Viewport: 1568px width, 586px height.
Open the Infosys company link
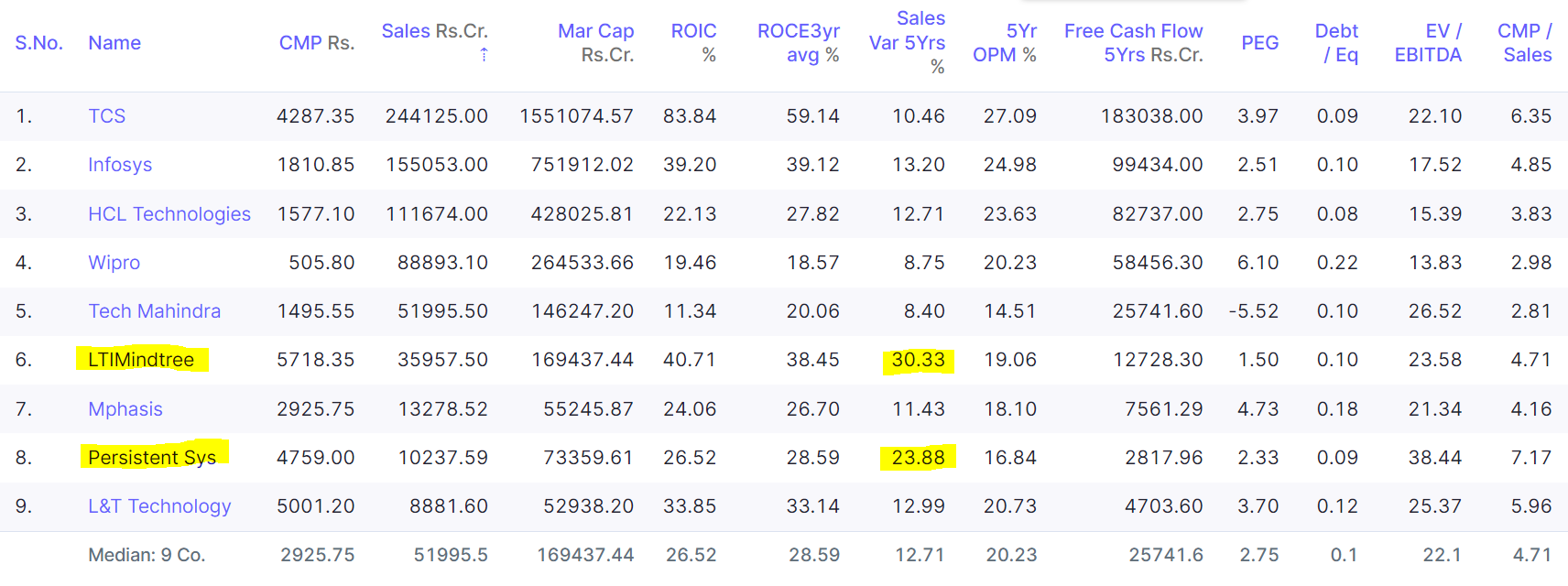(x=120, y=165)
